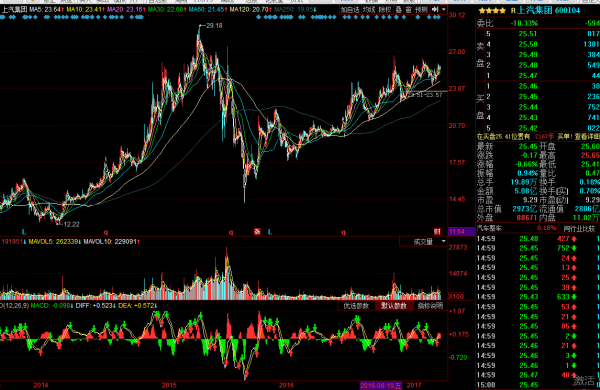This screenshot has height=390, width=600.
Task: Open the 成交量 volume indicator dropdown
Action: [x=423, y=242]
